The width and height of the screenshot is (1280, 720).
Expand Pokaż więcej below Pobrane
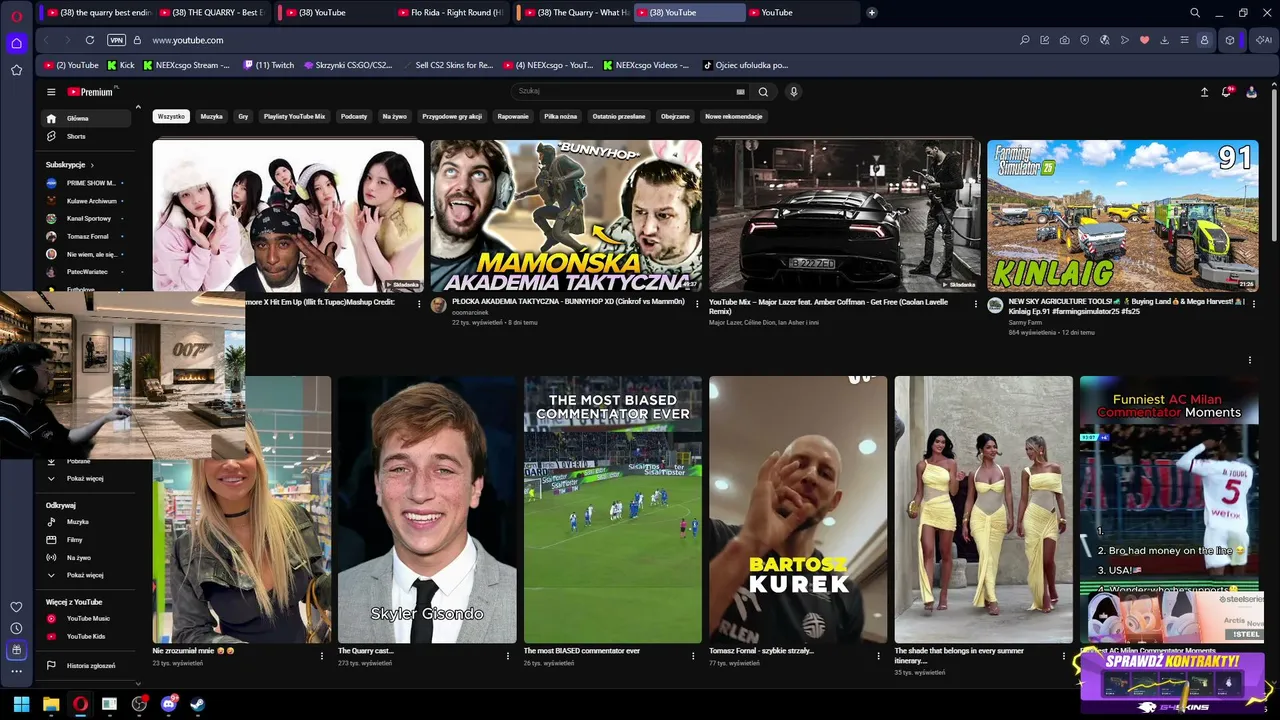click(x=85, y=478)
